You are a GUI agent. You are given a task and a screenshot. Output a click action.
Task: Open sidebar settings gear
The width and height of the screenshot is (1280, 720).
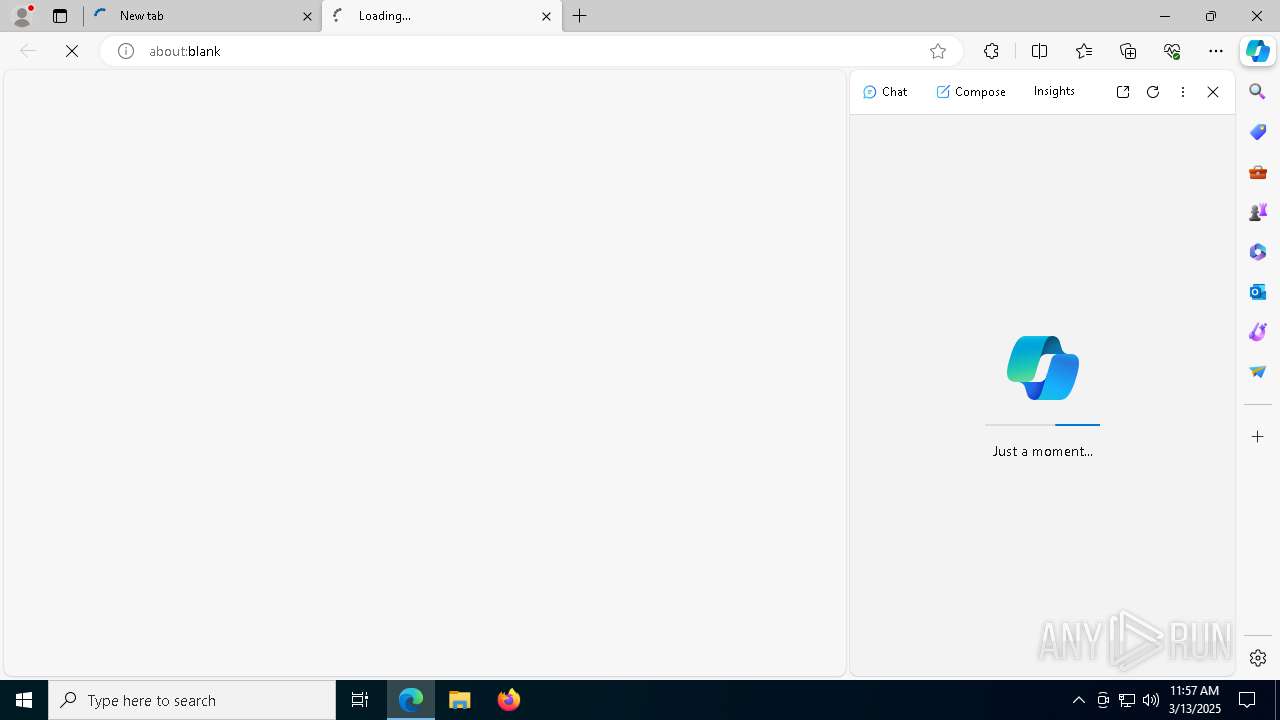tap(1258, 658)
